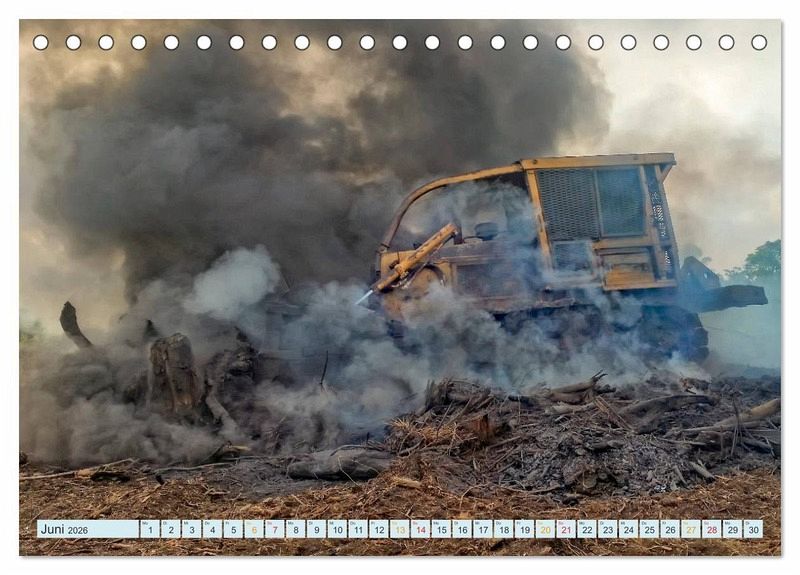Select Saturday June 13 date cell
800x575 pixels.
399,529
